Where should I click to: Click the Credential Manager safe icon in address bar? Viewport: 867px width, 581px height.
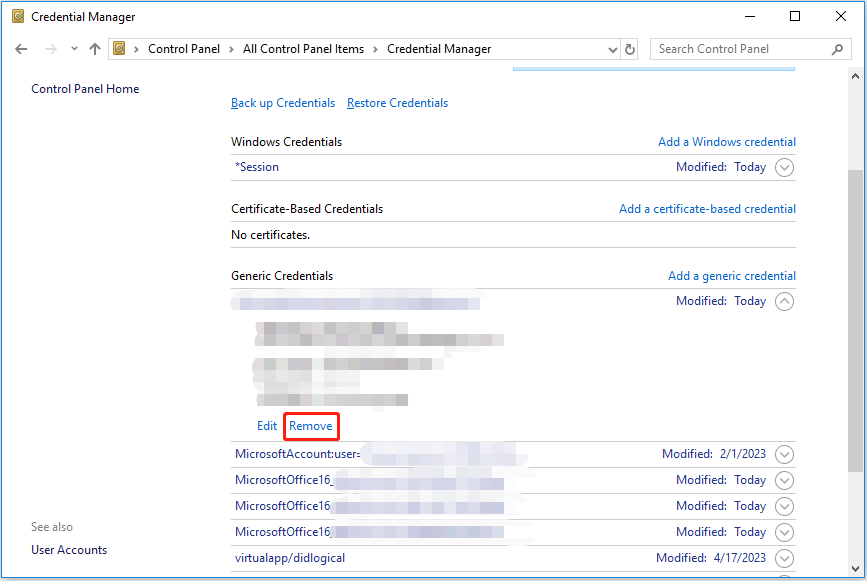pos(120,49)
